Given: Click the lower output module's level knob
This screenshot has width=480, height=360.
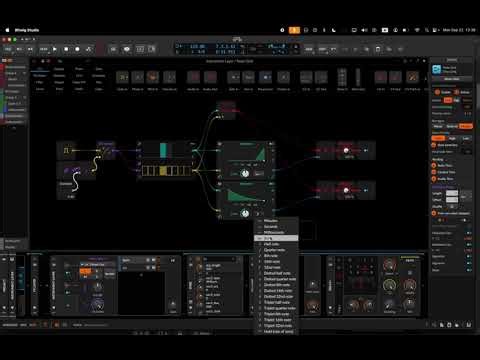Looking at the screenshot, I should (346, 190).
